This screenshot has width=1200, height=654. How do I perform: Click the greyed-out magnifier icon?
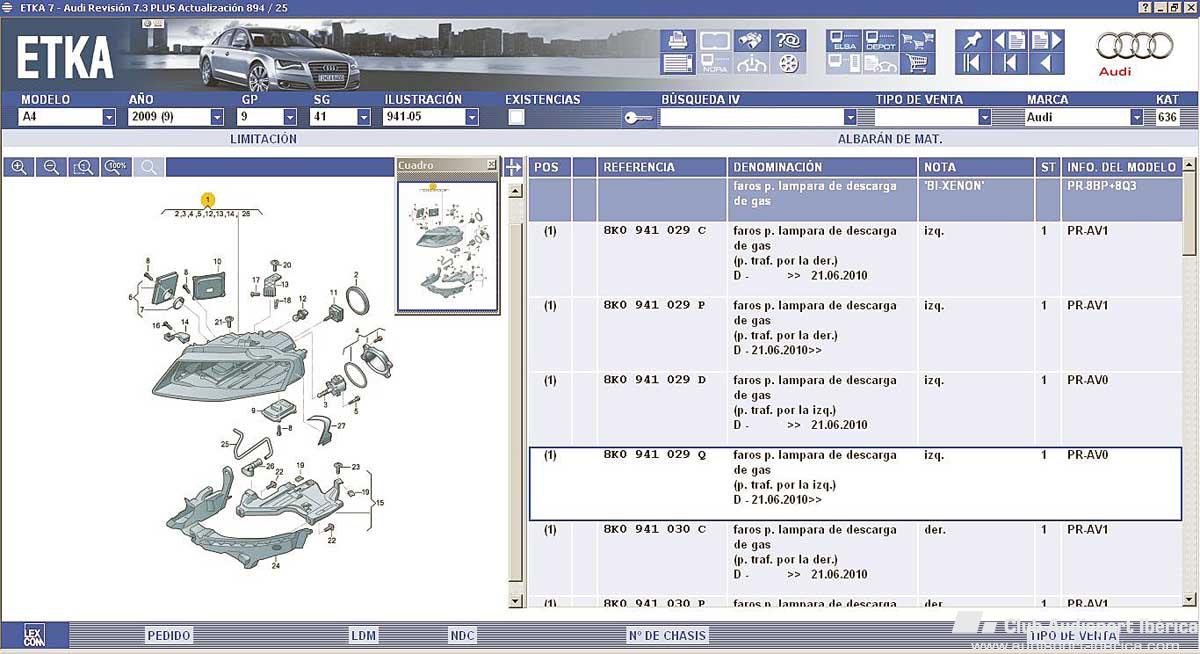(149, 167)
